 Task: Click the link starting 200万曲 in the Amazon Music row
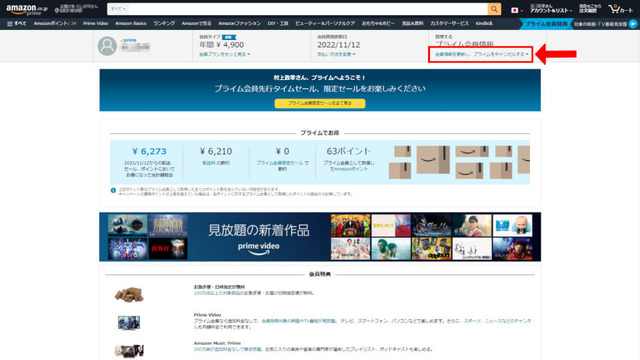(228, 349)
